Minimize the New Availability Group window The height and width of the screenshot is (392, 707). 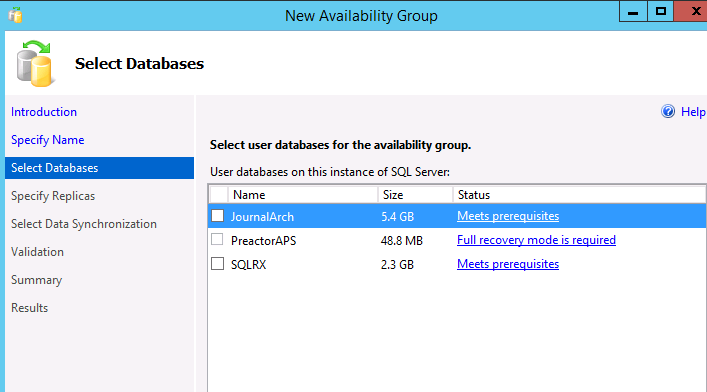click(633, 11)
